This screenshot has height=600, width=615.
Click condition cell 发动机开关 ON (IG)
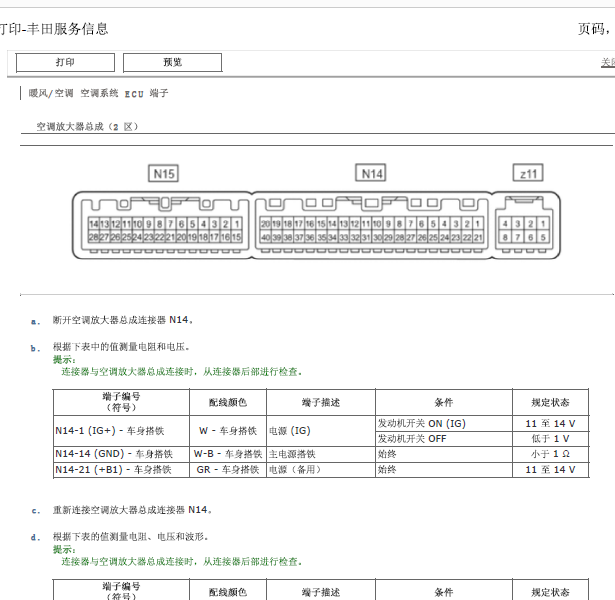click(444, 424)
